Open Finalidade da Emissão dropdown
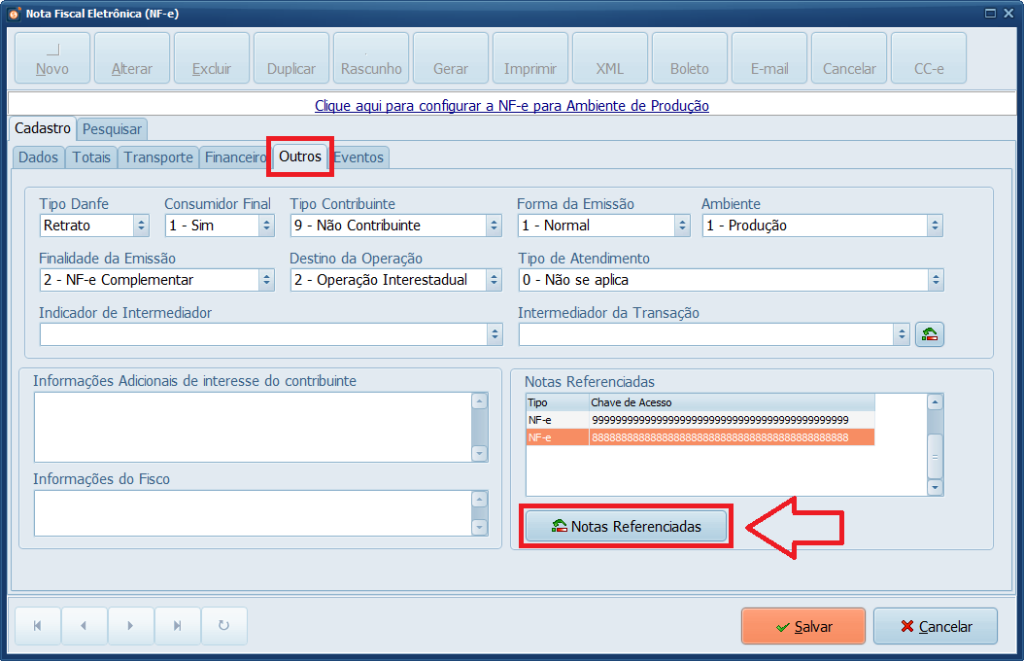 point(267,280)
